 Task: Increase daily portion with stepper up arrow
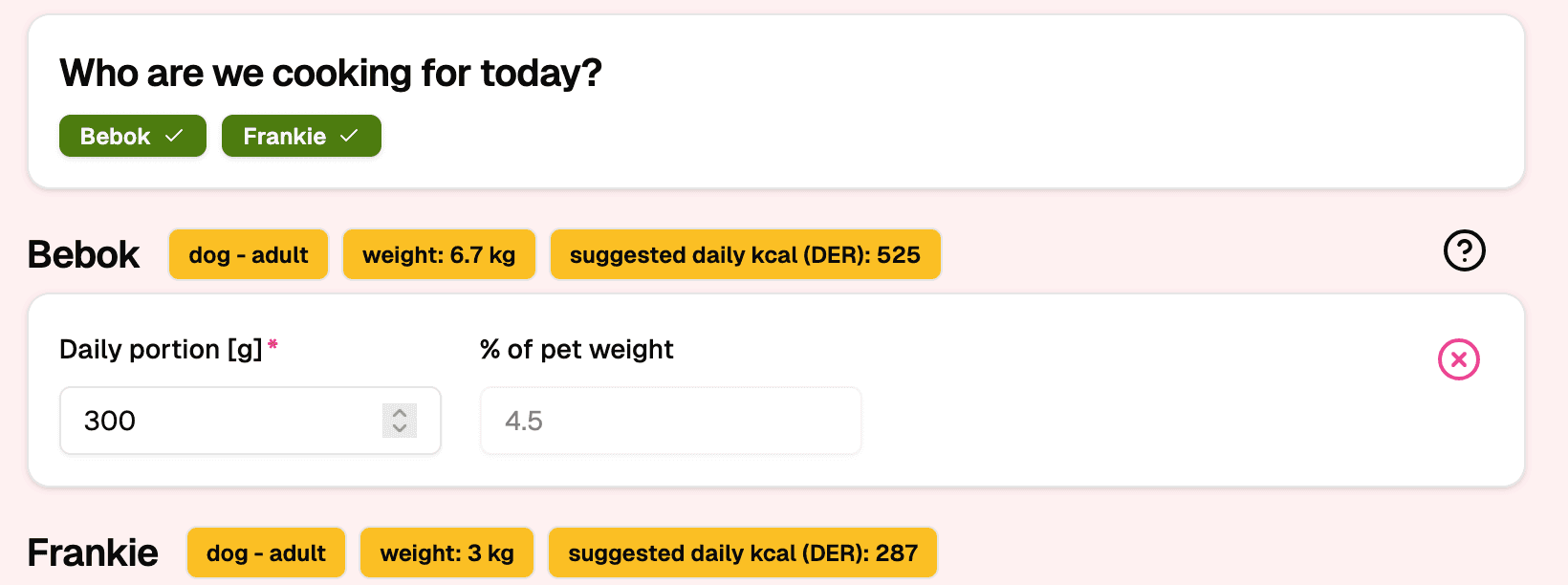coord(400,413)
